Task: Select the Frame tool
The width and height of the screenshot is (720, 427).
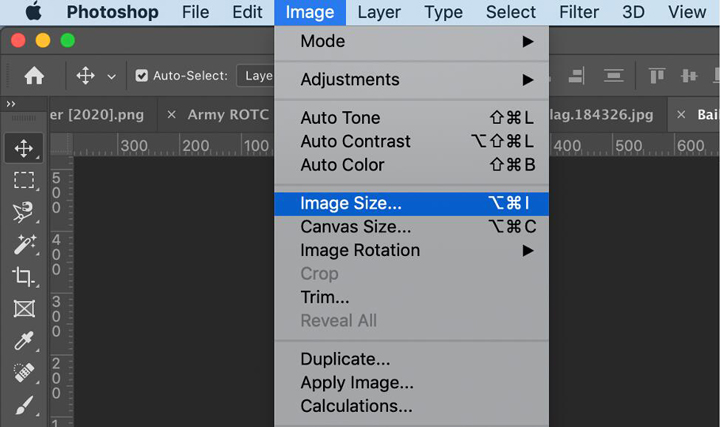Action: (23, 308)
